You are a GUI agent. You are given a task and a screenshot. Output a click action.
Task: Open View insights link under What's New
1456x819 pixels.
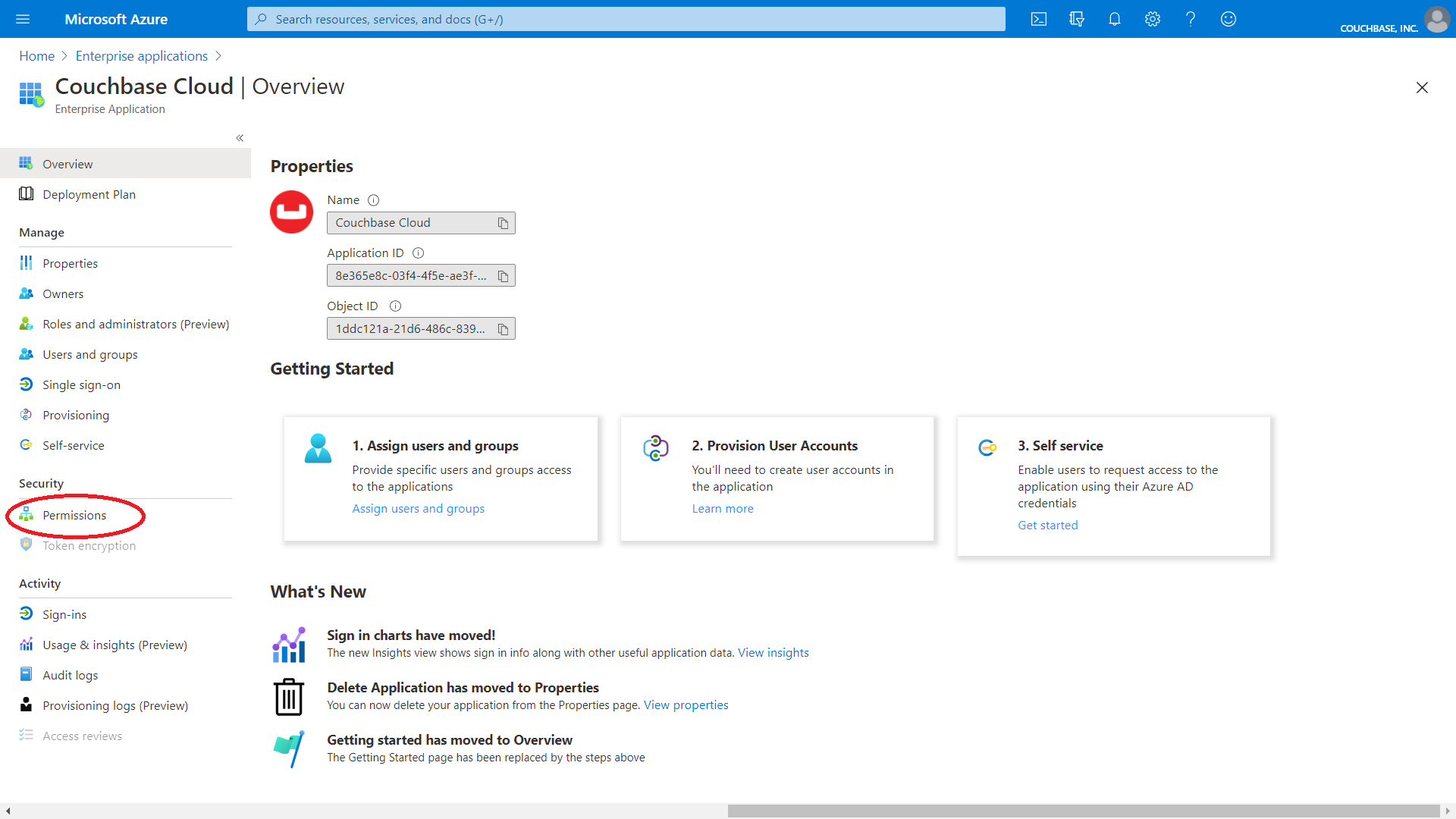[773, 652]
